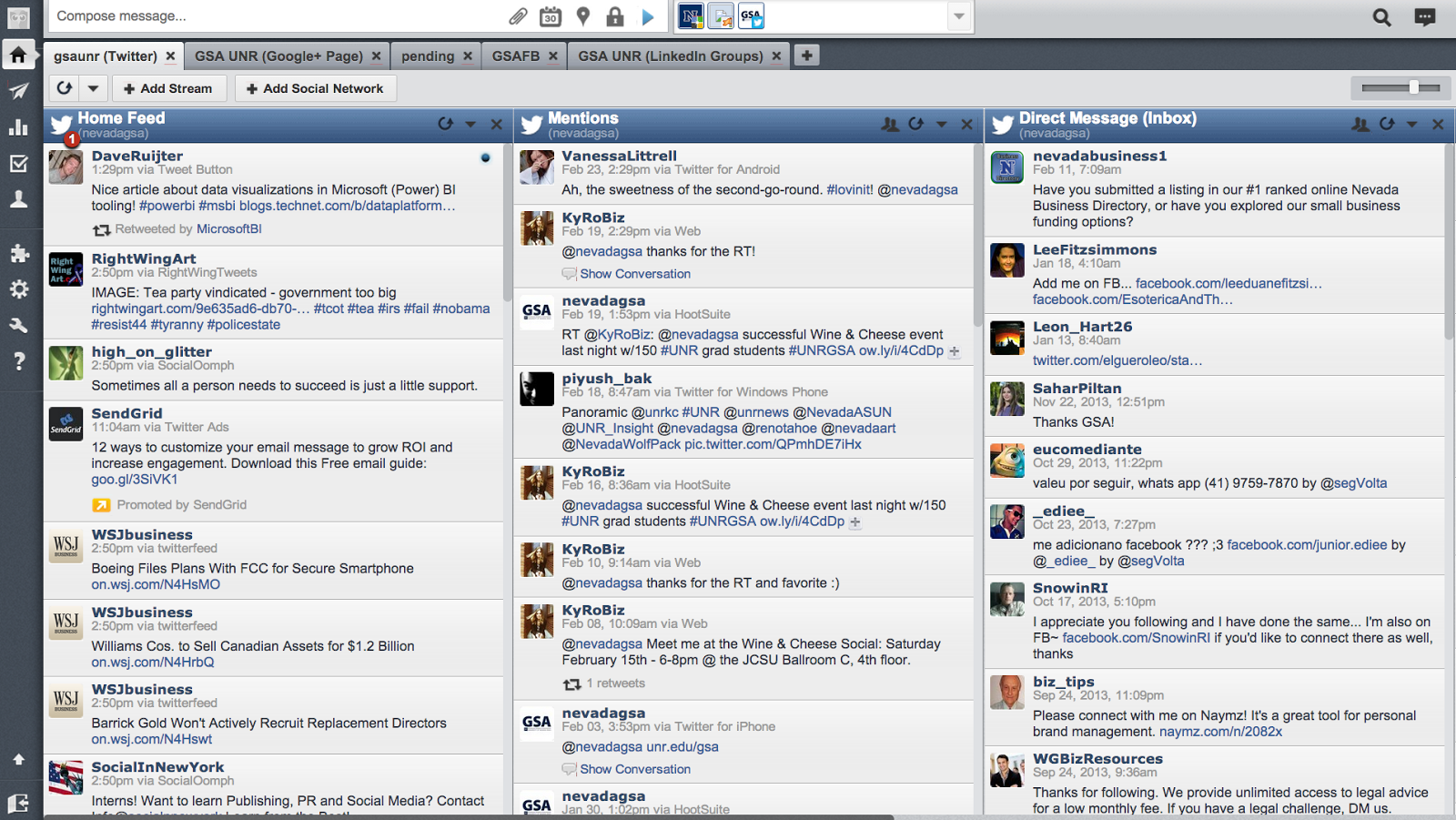Switch to the gsaunr (Twitter) tab
This screenshot has height=820, width=1456.
pyautogui.click(x=106, y=56)
